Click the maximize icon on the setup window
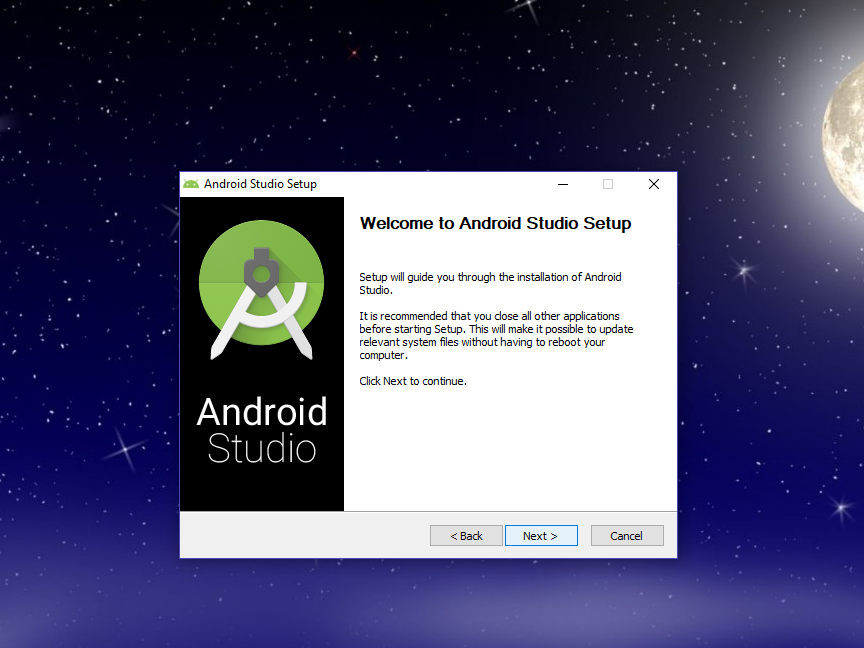The width and height of the screenshot is (864, 648). pos(608,184)
